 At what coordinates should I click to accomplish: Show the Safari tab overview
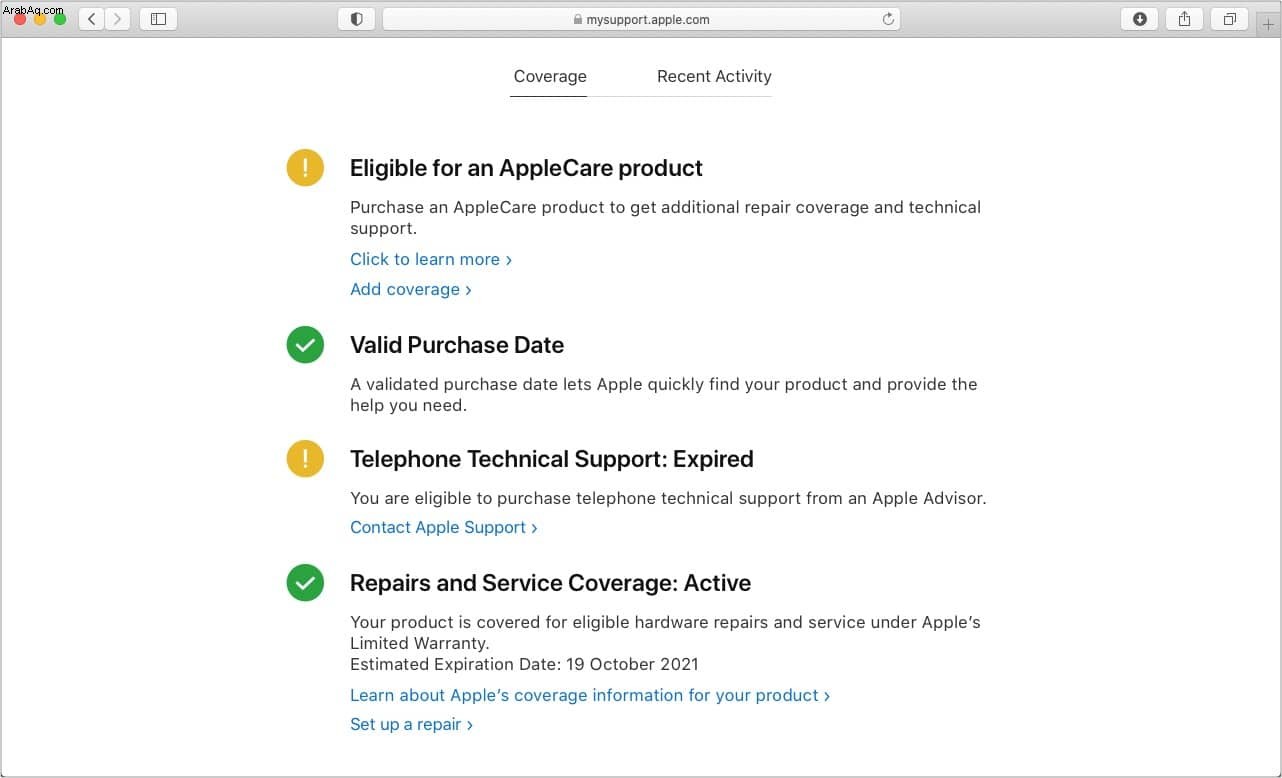(1229, 19)
